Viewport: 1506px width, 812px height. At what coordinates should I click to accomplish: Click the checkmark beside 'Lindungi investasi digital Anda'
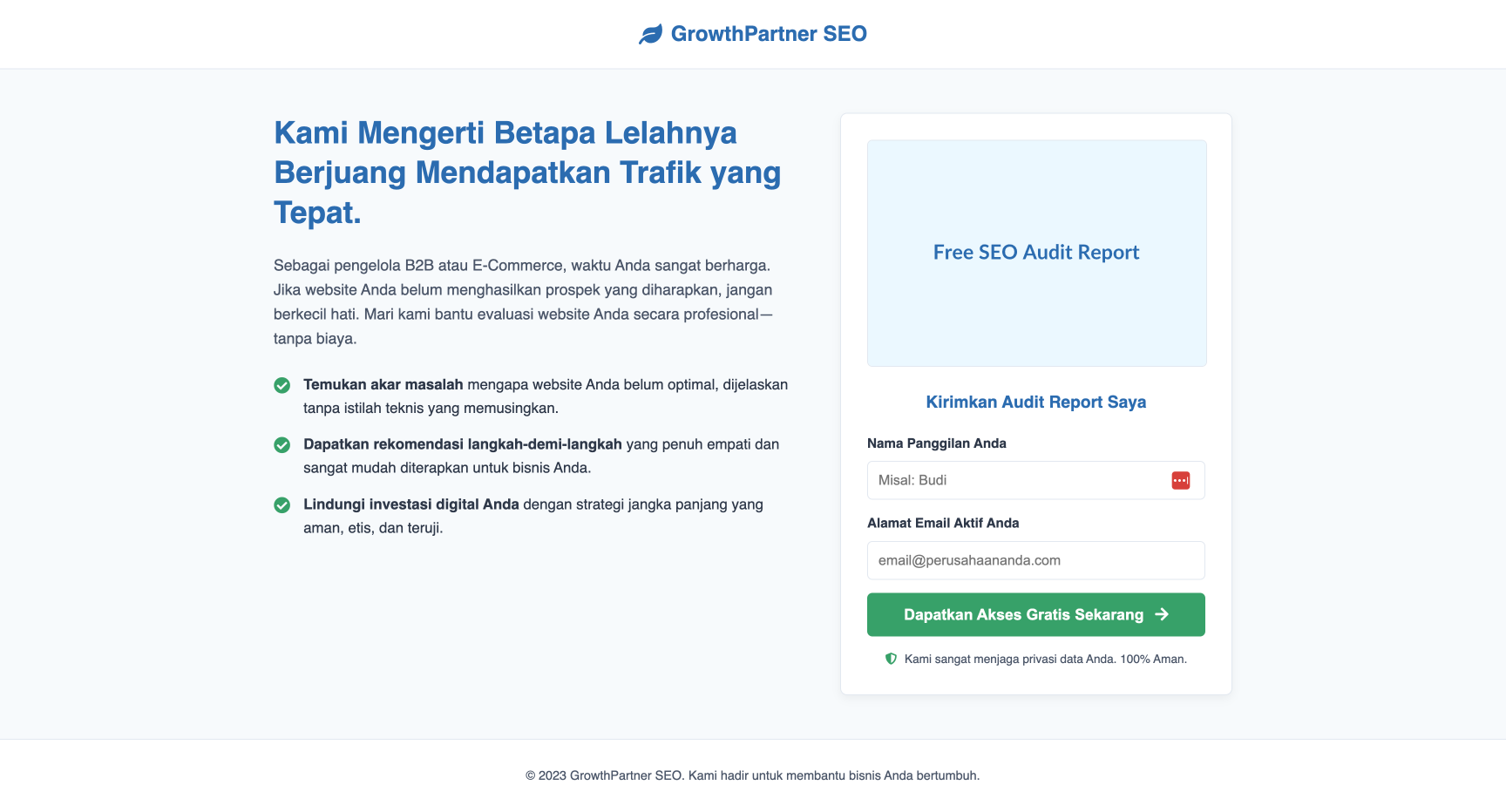point(282,504)
